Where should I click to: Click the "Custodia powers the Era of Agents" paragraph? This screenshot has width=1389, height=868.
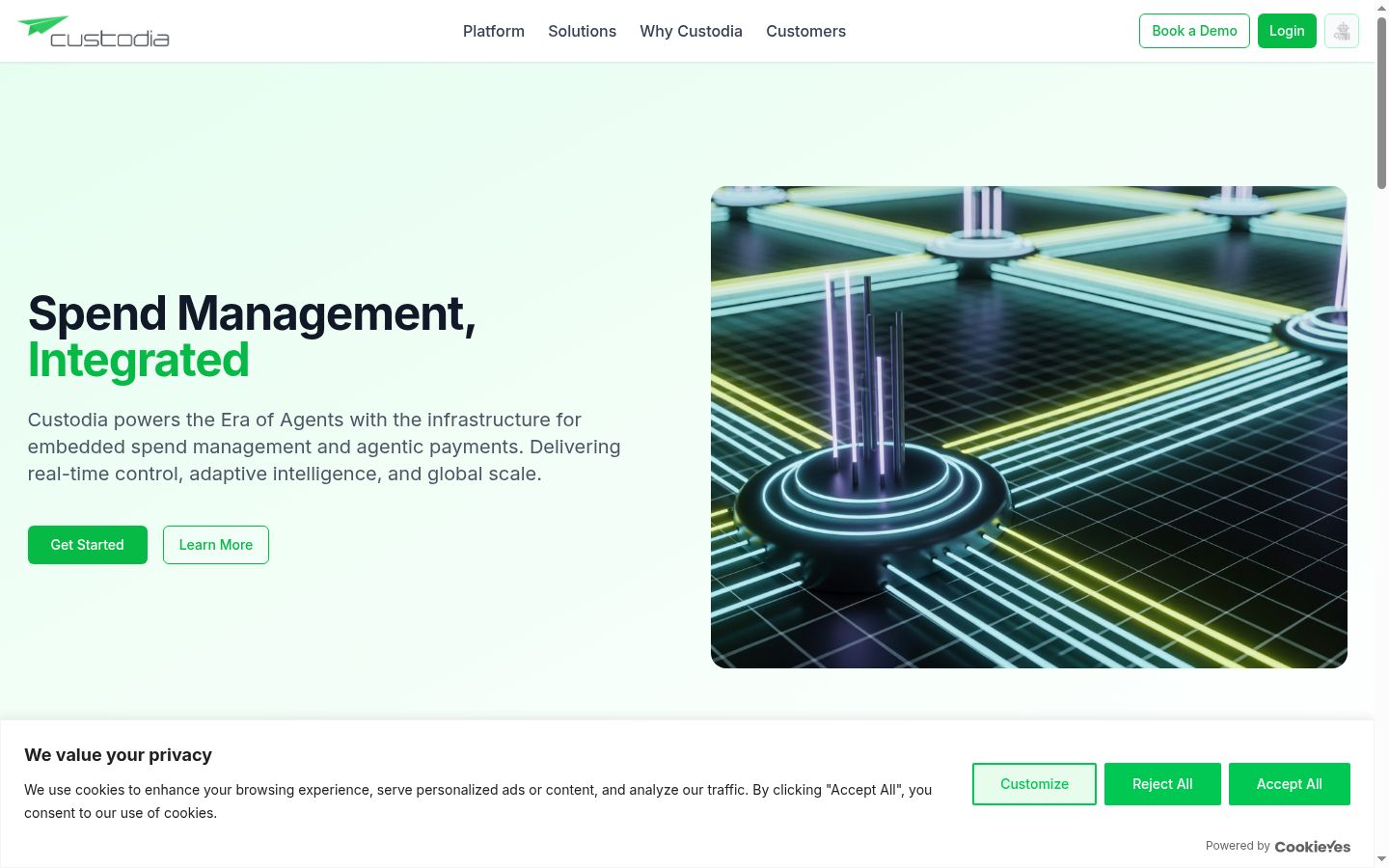point(324,447)
